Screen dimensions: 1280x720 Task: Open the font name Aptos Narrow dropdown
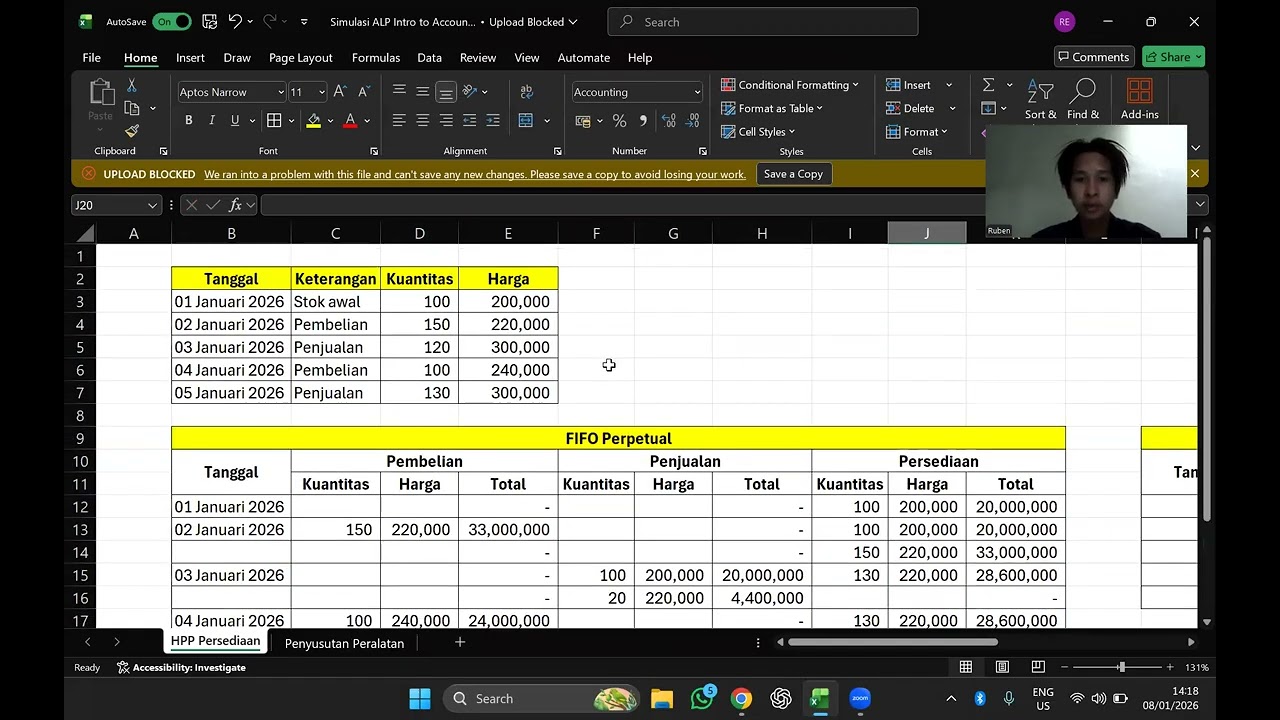click(x=280, y=92)
